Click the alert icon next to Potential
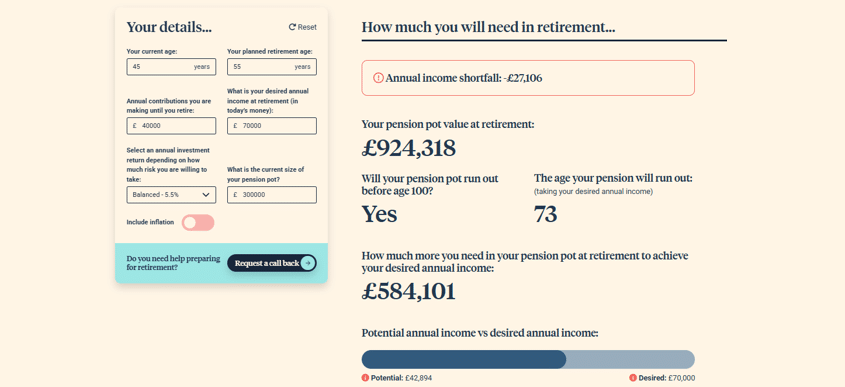Viewport: 845px width, 387px height. coord(365,378)
